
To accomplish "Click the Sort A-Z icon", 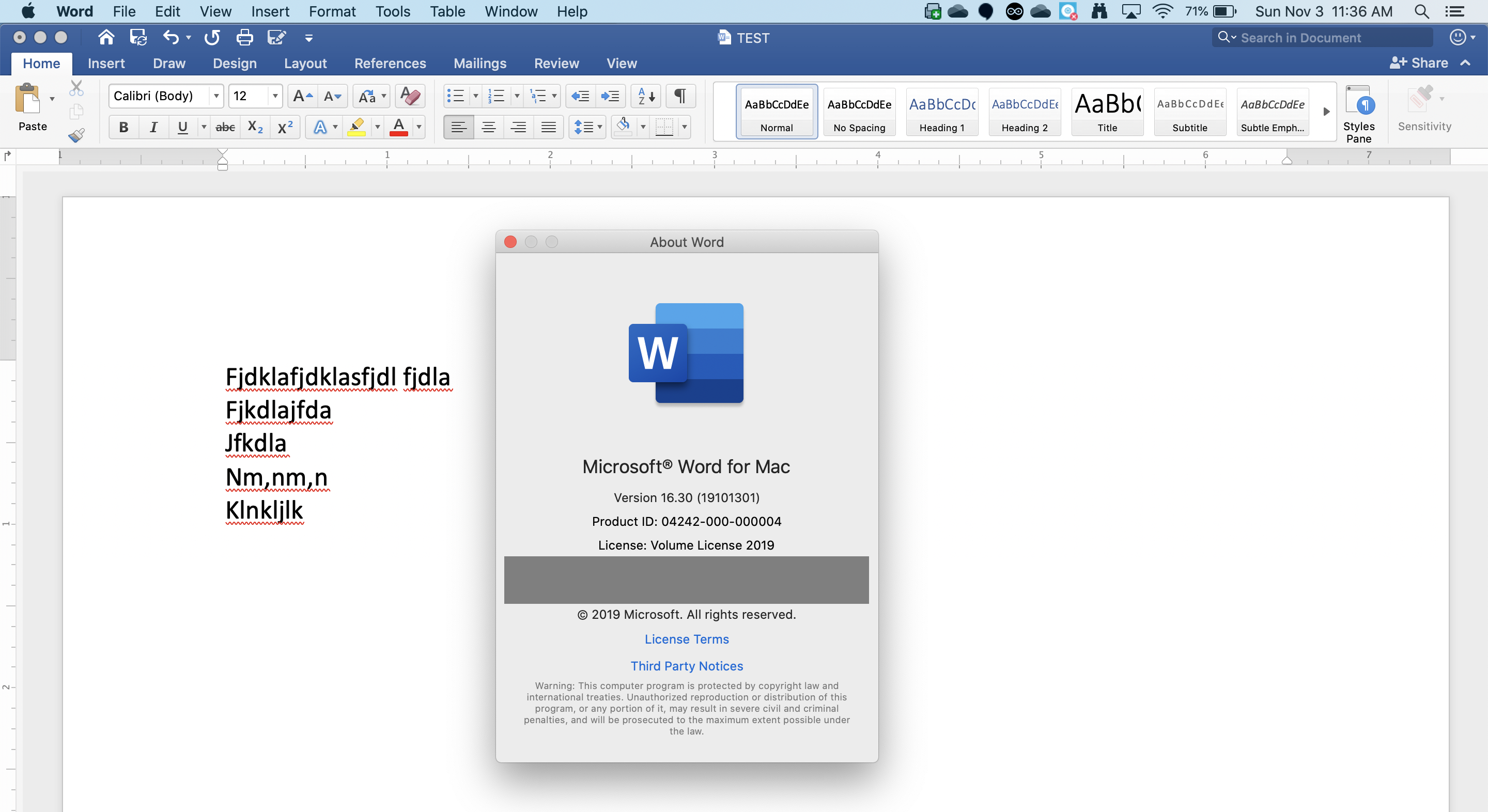I will click(646, 96).
